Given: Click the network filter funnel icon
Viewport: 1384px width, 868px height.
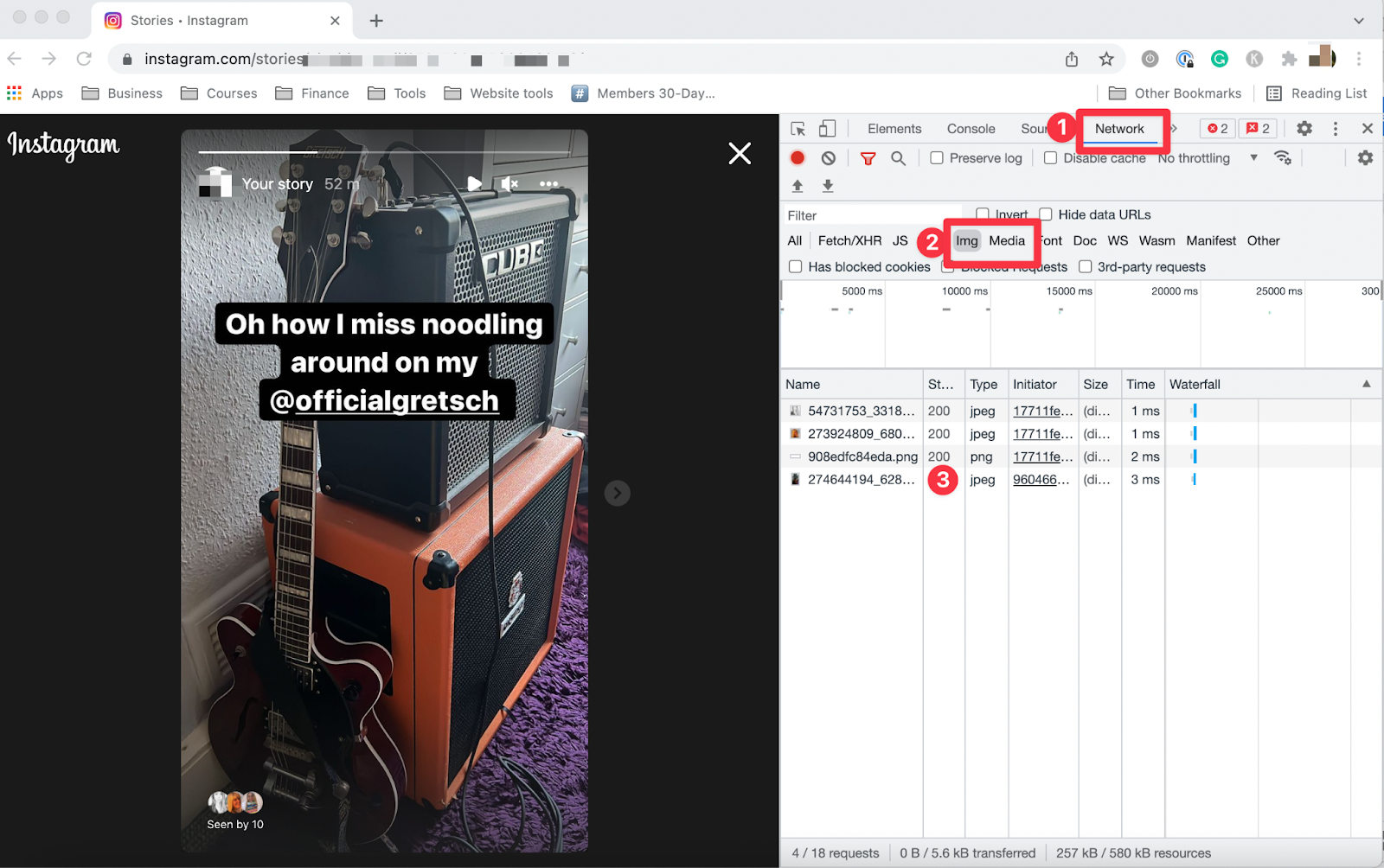Looking at the screenshot, I should [868, 158].
